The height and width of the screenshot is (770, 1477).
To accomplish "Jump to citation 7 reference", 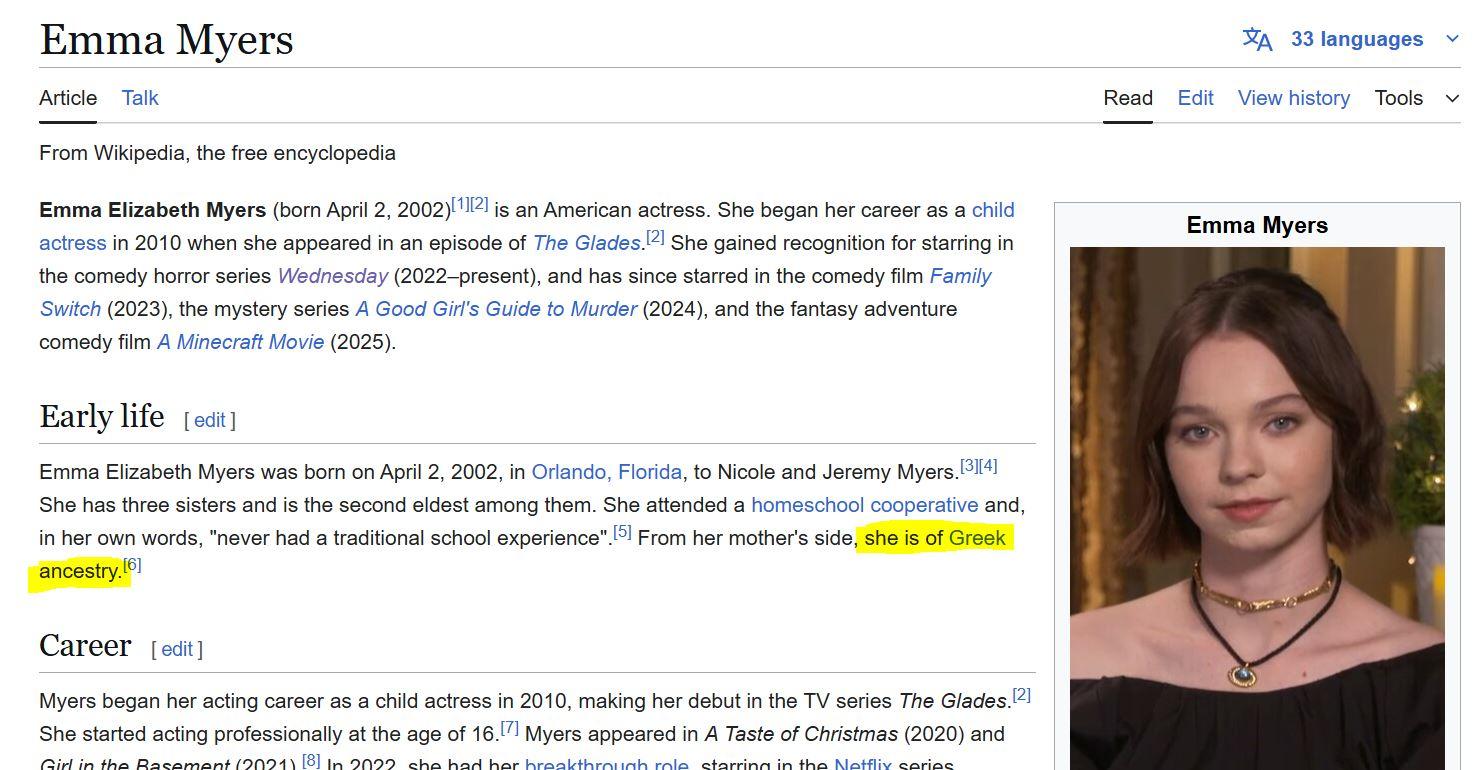I will [509, 728].
